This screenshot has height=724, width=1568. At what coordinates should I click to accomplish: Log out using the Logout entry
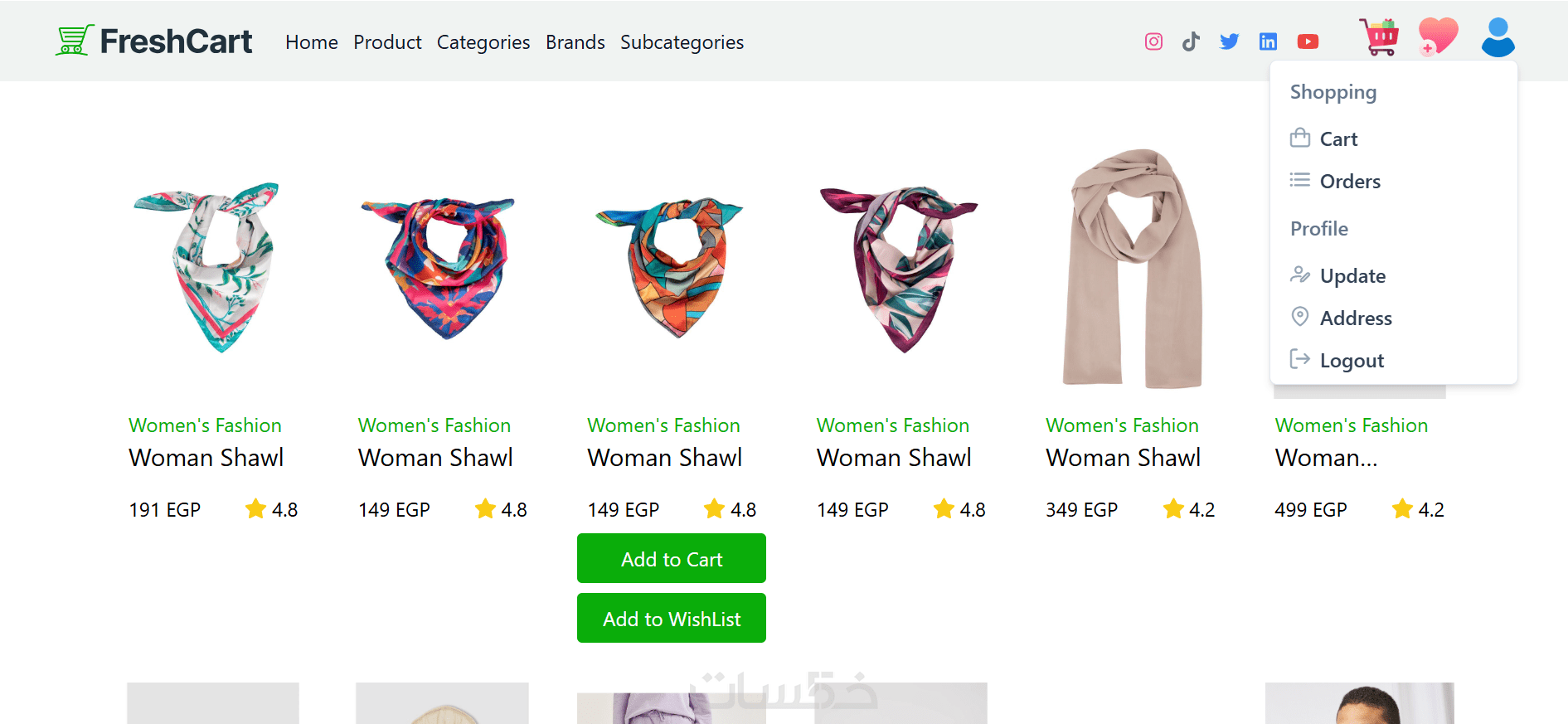pos(1351,361)
